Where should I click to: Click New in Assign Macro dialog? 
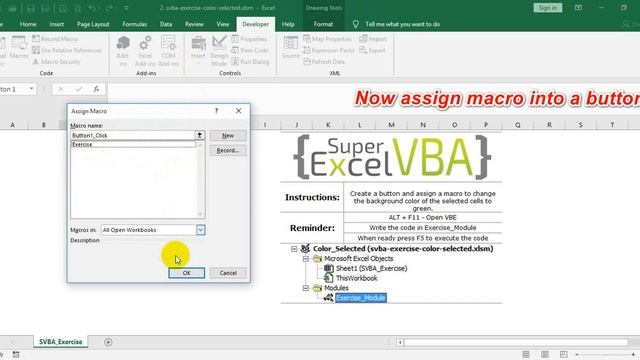click(x=228, y=136)
